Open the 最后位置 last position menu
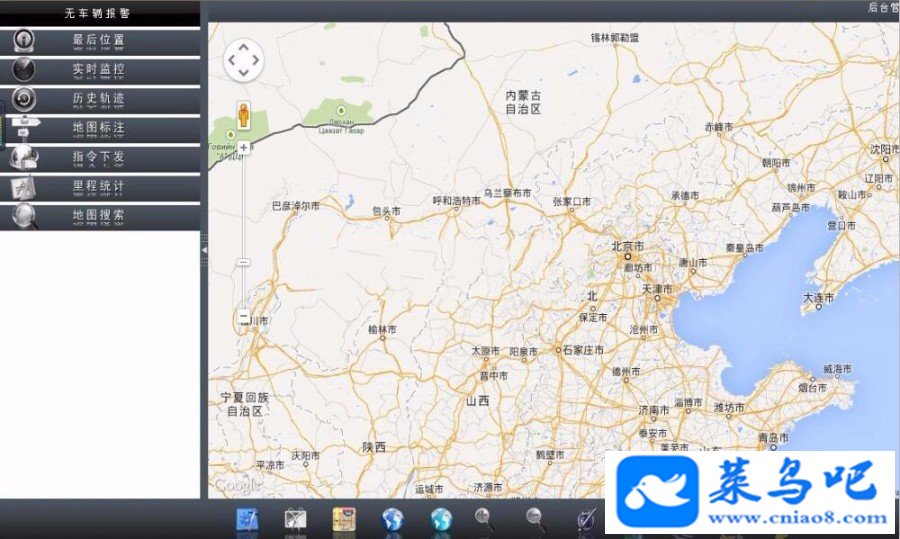Image resolution: width=900 pixels, height=539 pixels. click(100, 41)
